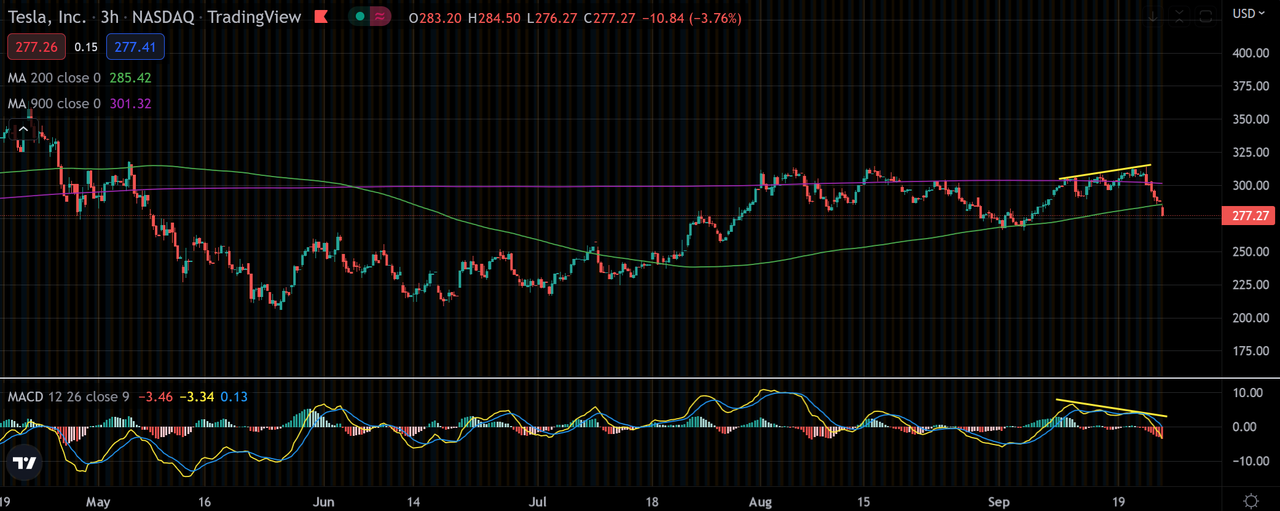Open chart settings gear at bottom right
The width and height of the screenshot is (1280, 511).
click(x=1250, y=499)
